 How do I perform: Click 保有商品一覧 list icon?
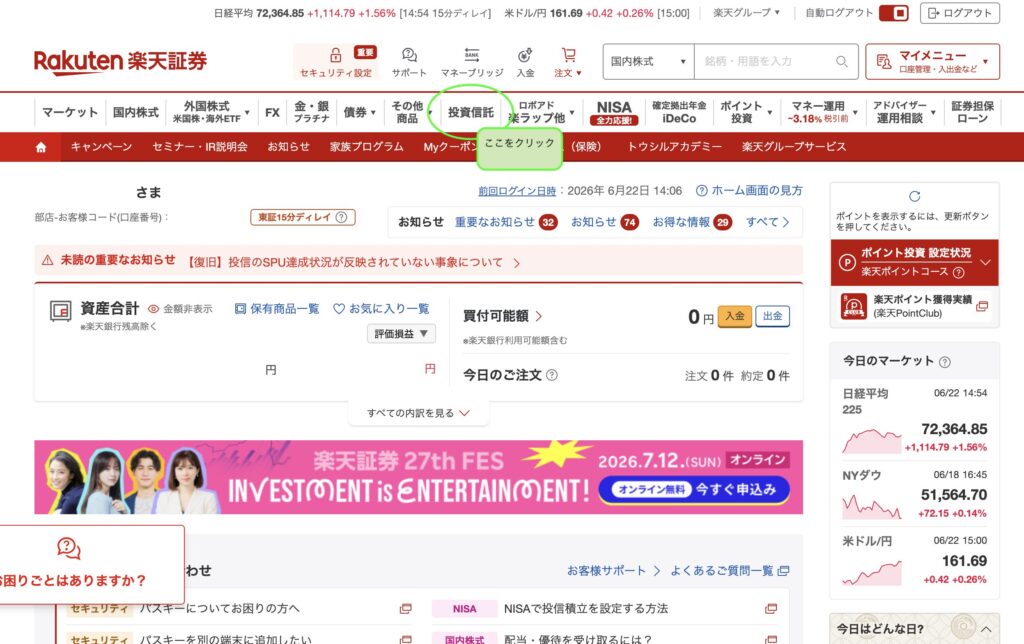click(x=240, y=308)
